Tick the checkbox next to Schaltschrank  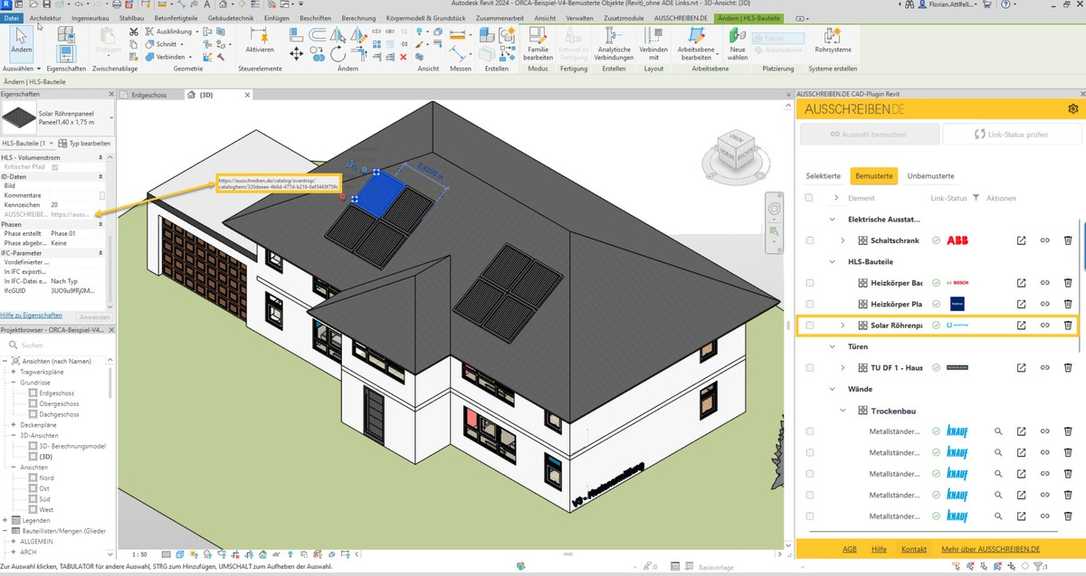811,240
